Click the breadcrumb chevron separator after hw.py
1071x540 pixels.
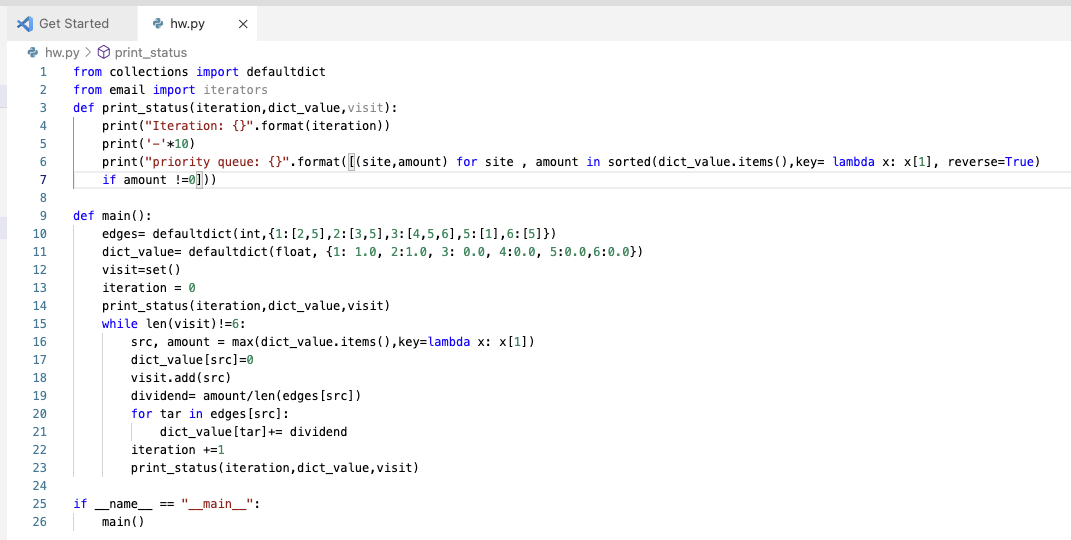[88, 52]
